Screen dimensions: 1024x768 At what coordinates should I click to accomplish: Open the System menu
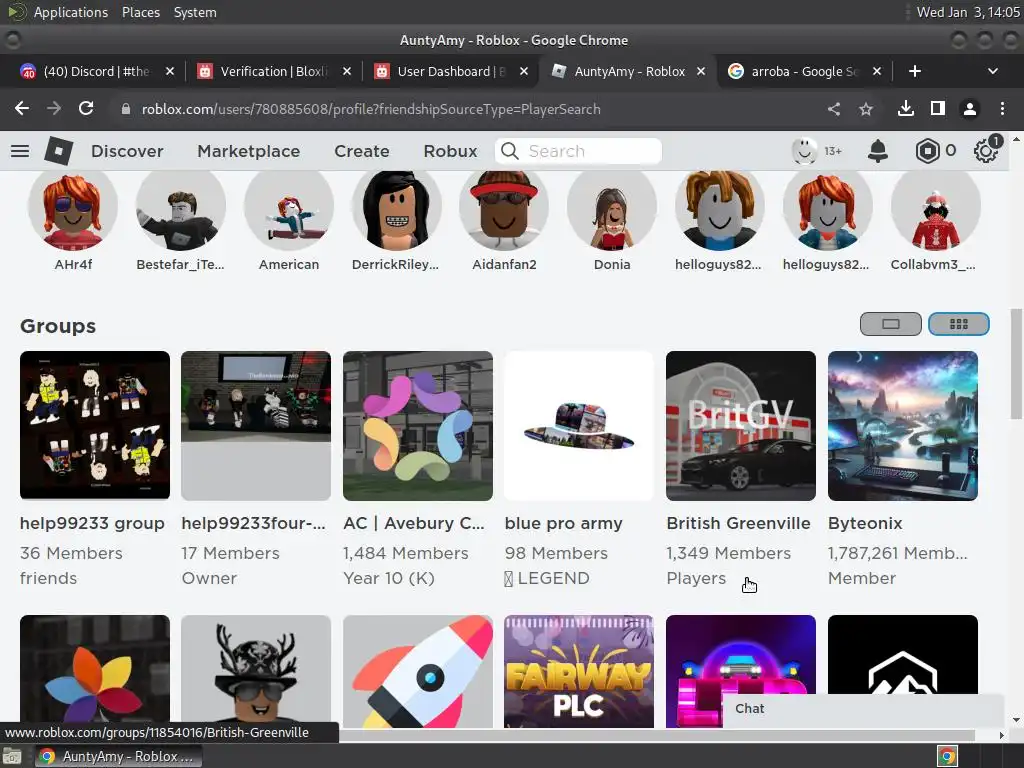pyautogui.click(x=195, y=12)
